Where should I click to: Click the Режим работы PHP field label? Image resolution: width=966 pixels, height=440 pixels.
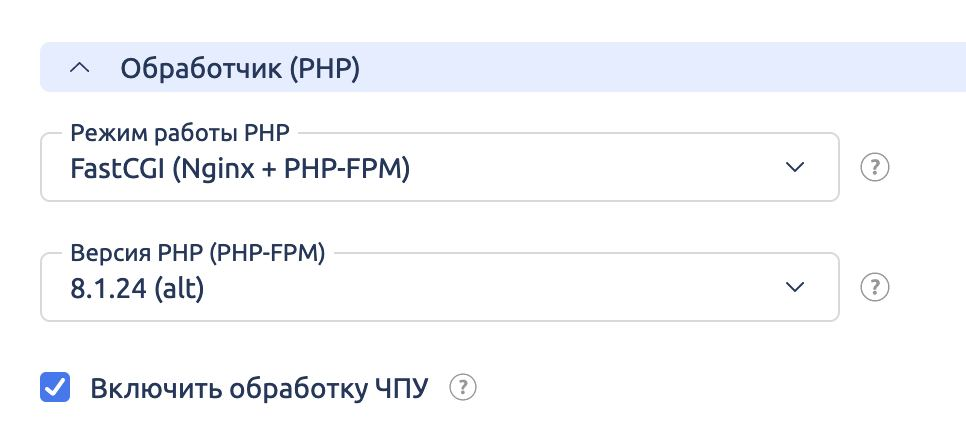(x=184, y=133)
